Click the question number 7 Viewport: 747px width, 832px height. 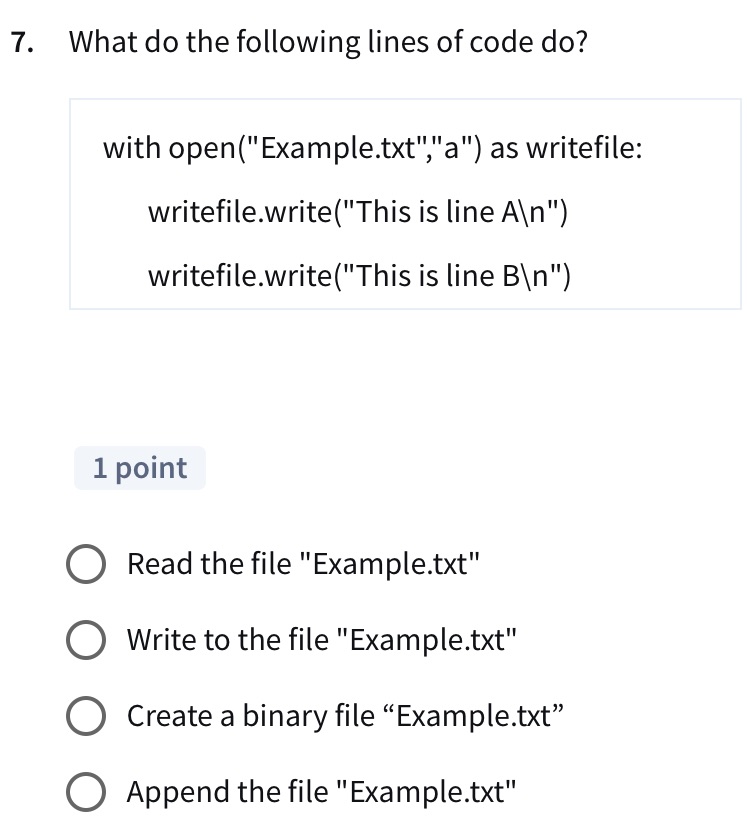pos(18,42)
